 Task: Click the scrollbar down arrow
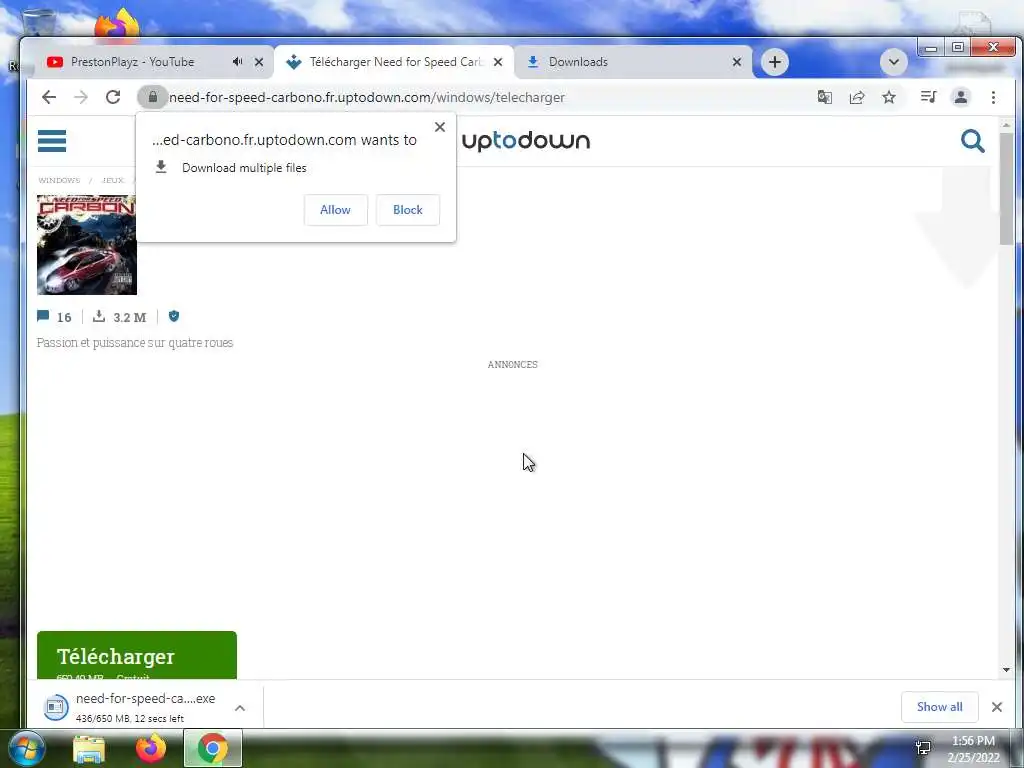pos(1006,669)
